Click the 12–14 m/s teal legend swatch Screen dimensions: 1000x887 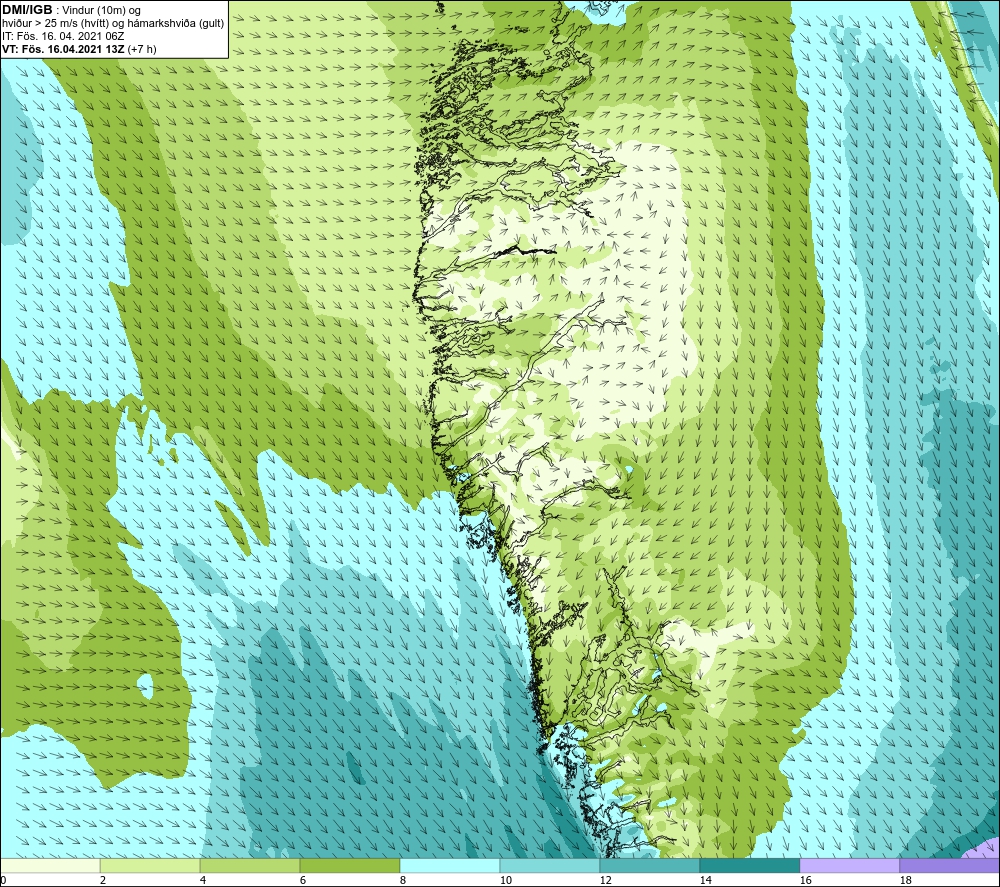point(650,865)
